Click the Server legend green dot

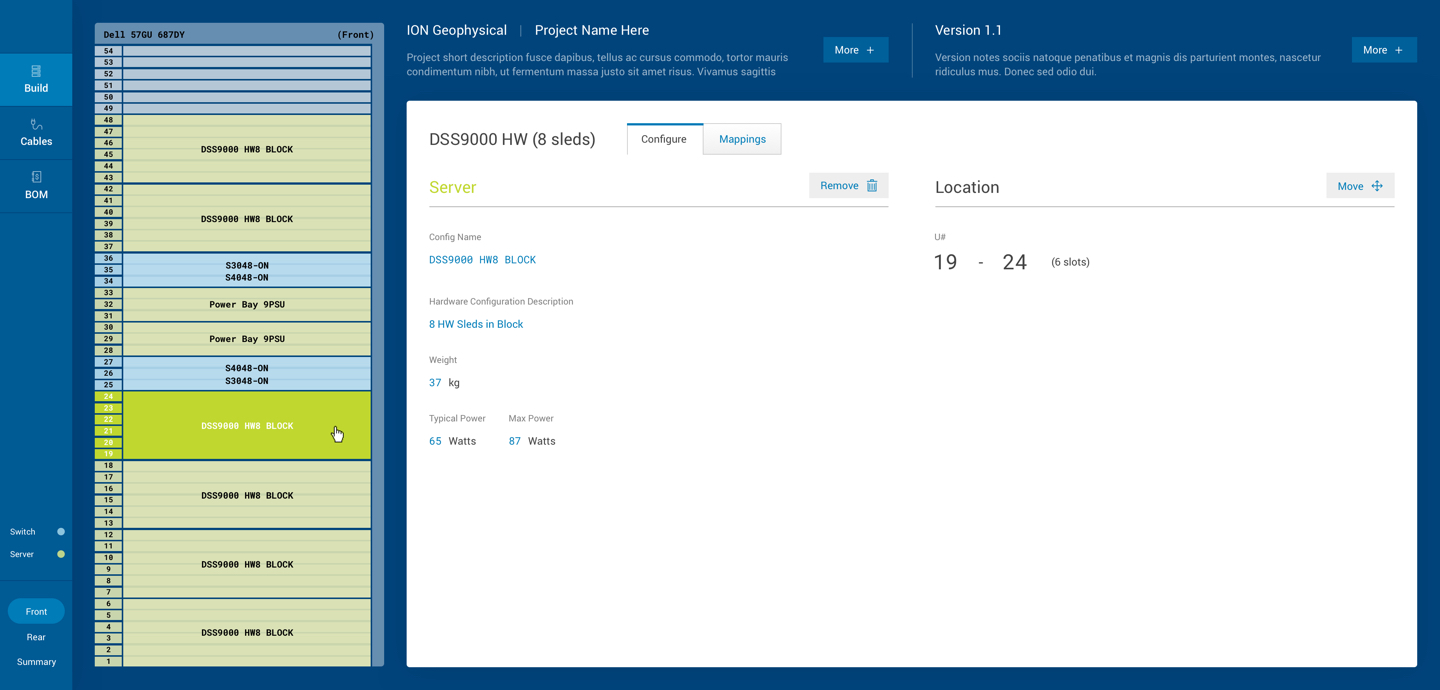pyautogui.click(x=61, y=554)
